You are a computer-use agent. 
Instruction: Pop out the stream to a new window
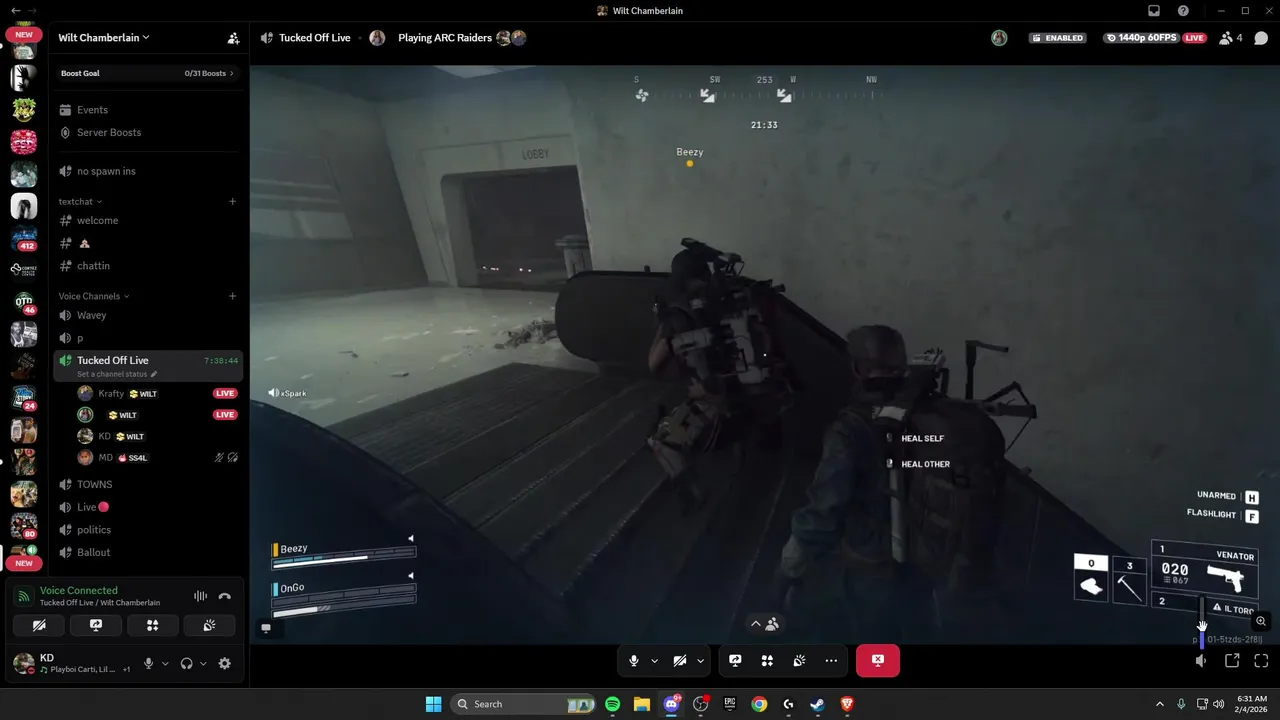click(1232, 661)
